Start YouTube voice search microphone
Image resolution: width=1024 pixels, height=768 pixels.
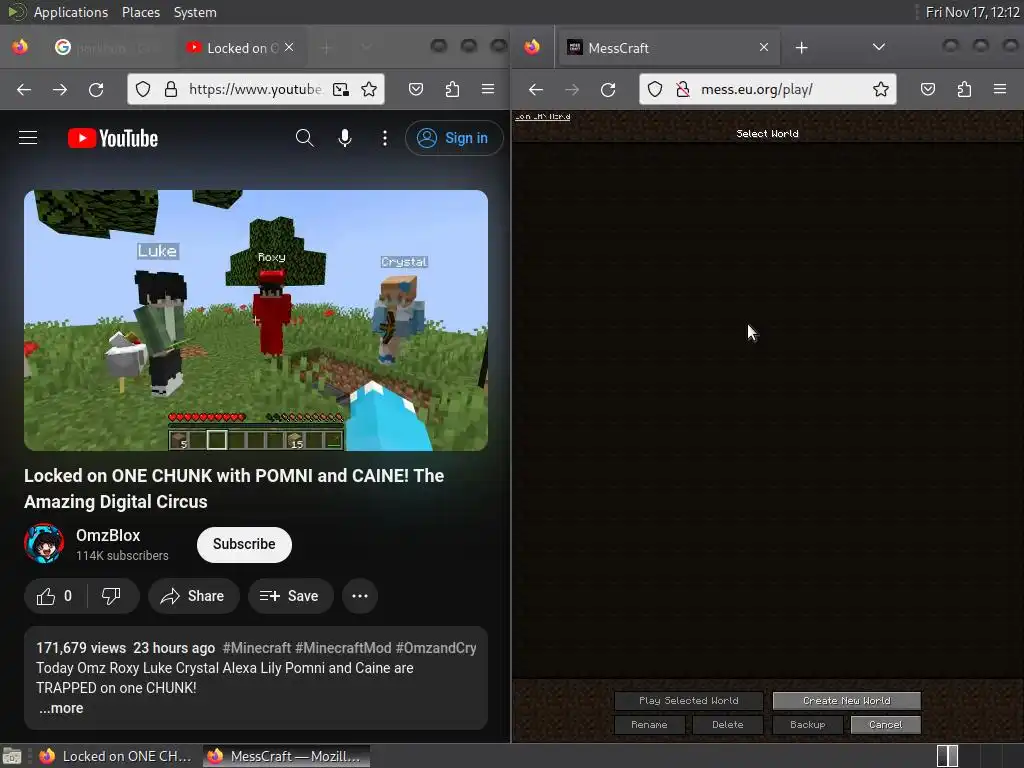[345, 138]
